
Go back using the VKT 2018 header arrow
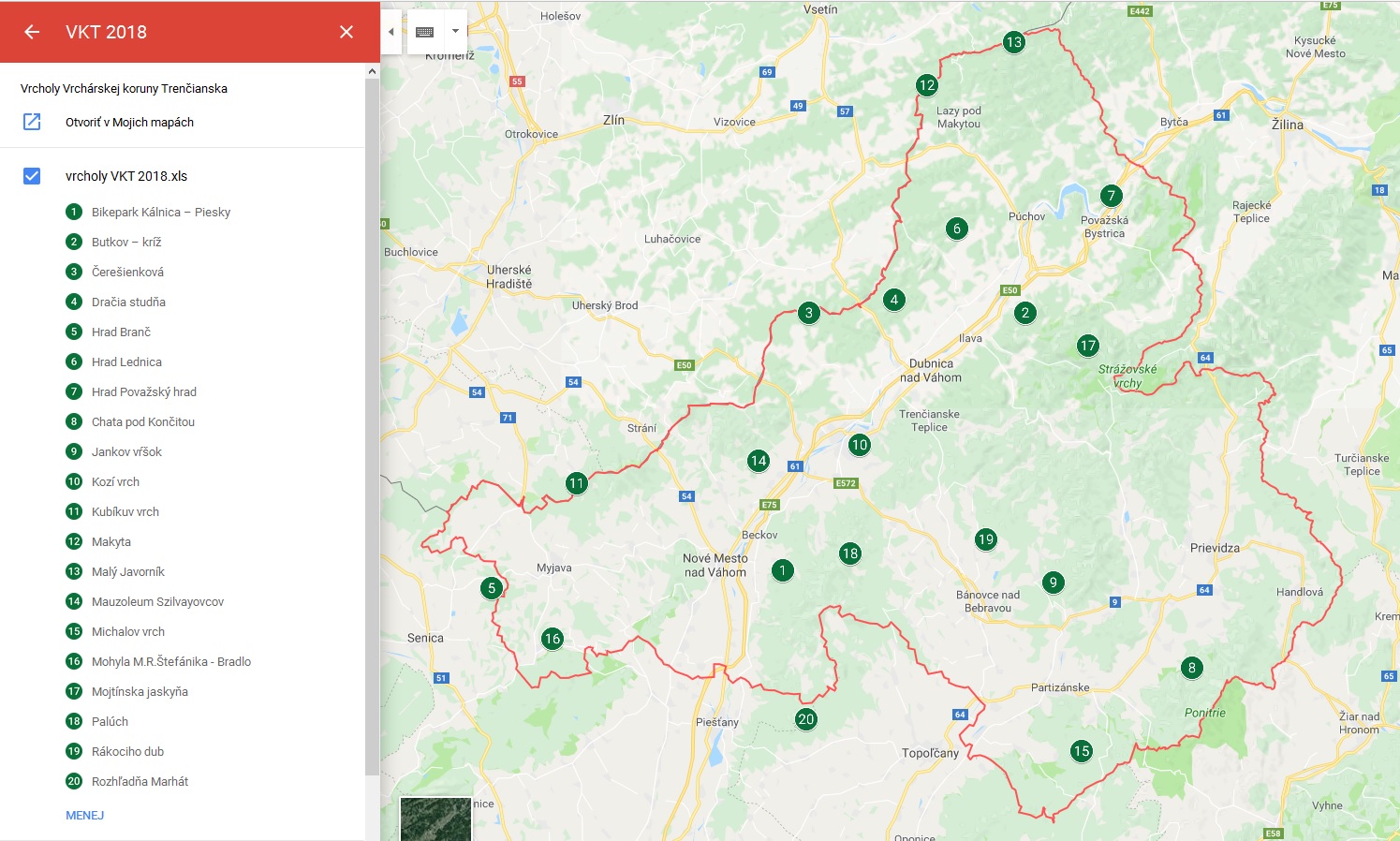point(32,32)
